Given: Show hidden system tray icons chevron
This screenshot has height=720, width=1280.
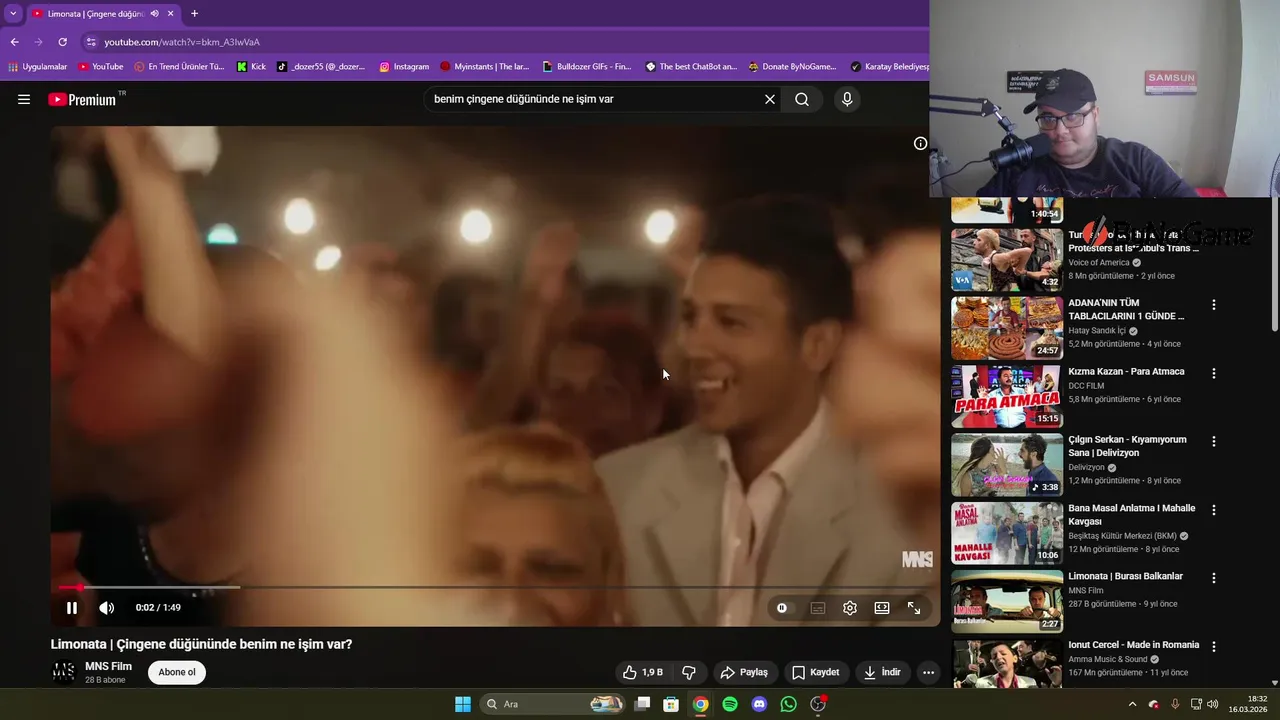Looking at the screenshot, I should (1132, 704).
